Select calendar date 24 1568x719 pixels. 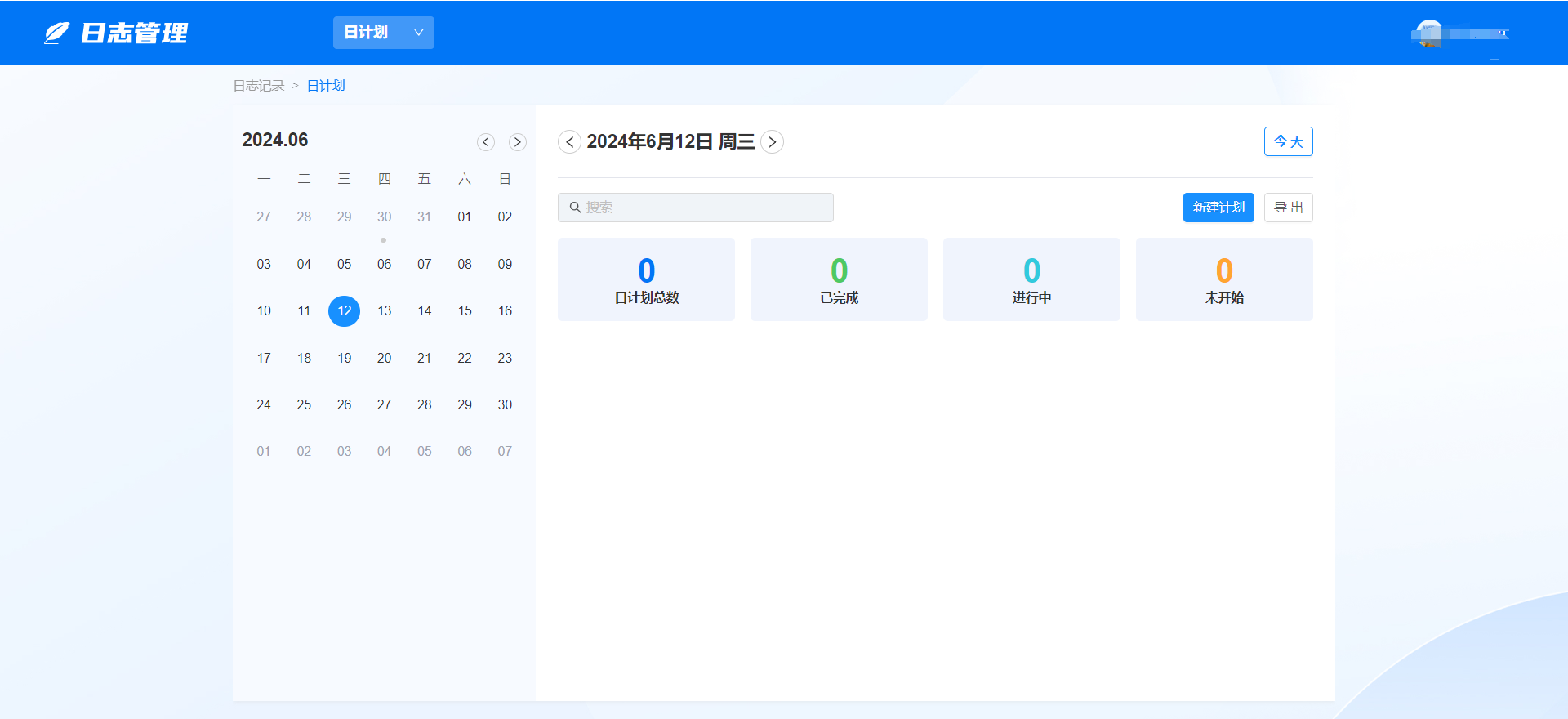264,405
